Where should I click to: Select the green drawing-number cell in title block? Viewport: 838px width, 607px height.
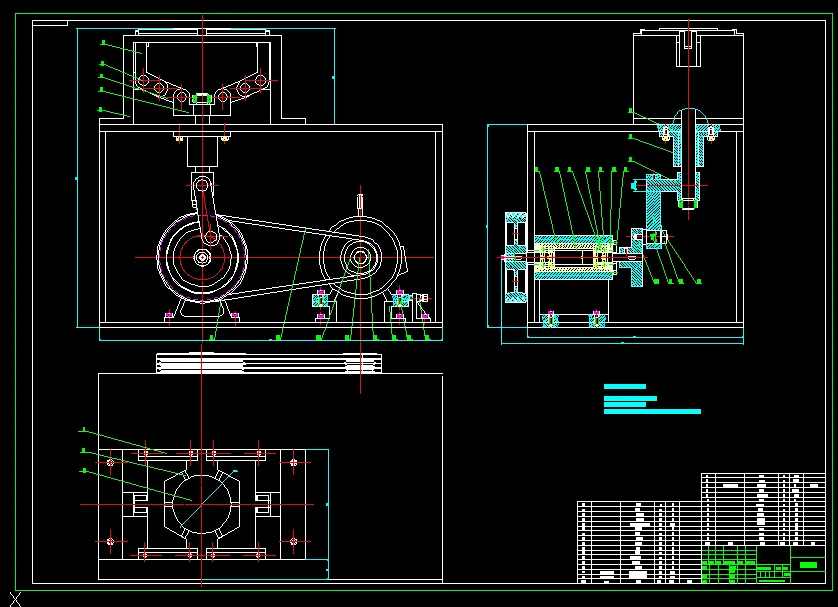click(808, 565)
